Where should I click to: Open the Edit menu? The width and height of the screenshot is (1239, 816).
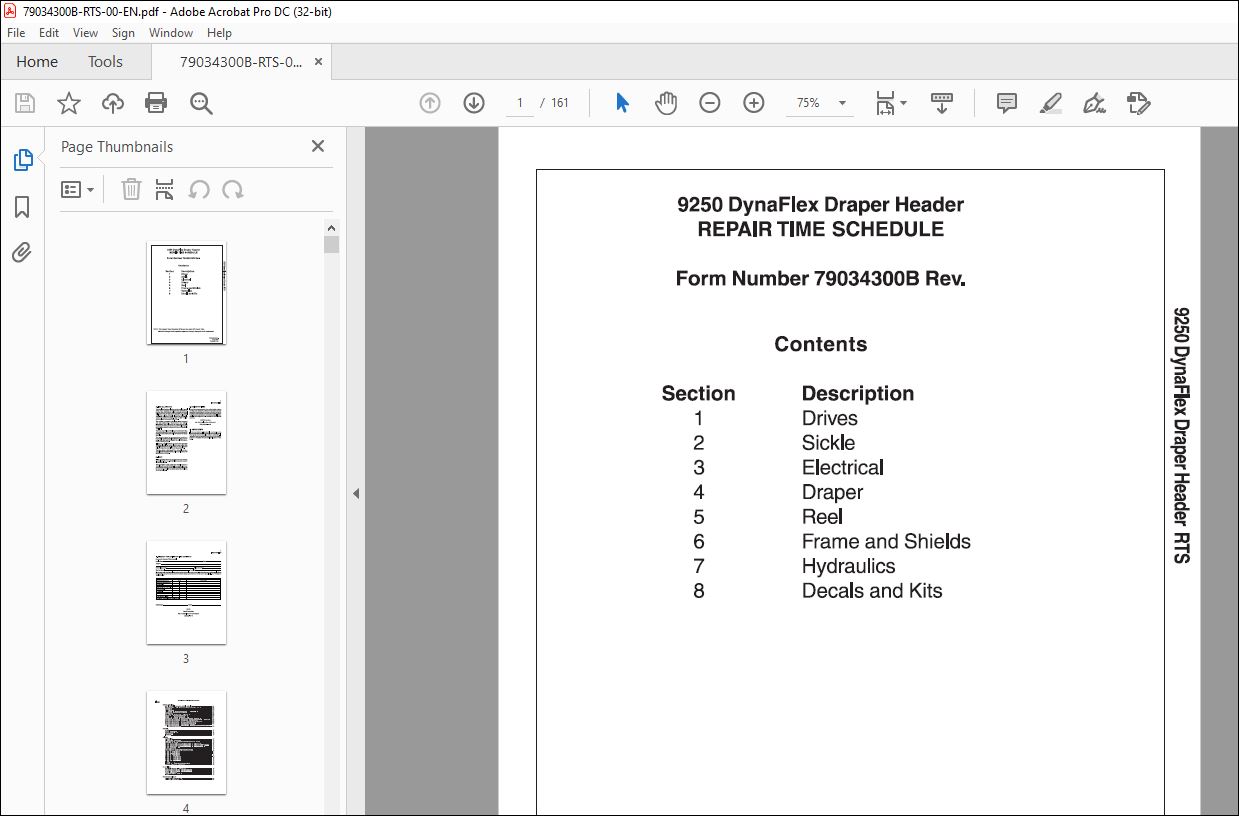pyautogui.click(x=49, y=33)
